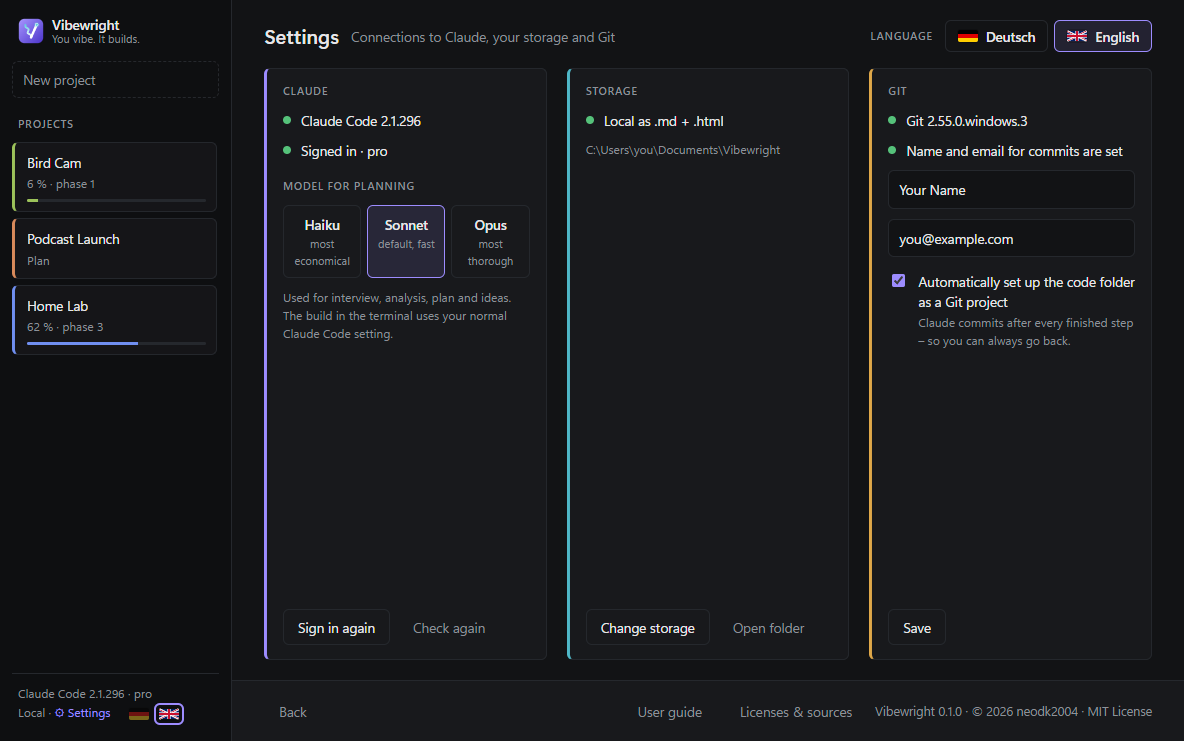1184x741 pixels.
Task: Click the green dot beside Local storage status
Action: (590, 120)
